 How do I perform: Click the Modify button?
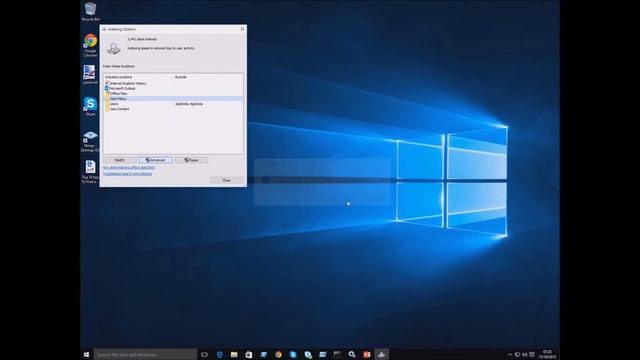(x=120, y=160)
